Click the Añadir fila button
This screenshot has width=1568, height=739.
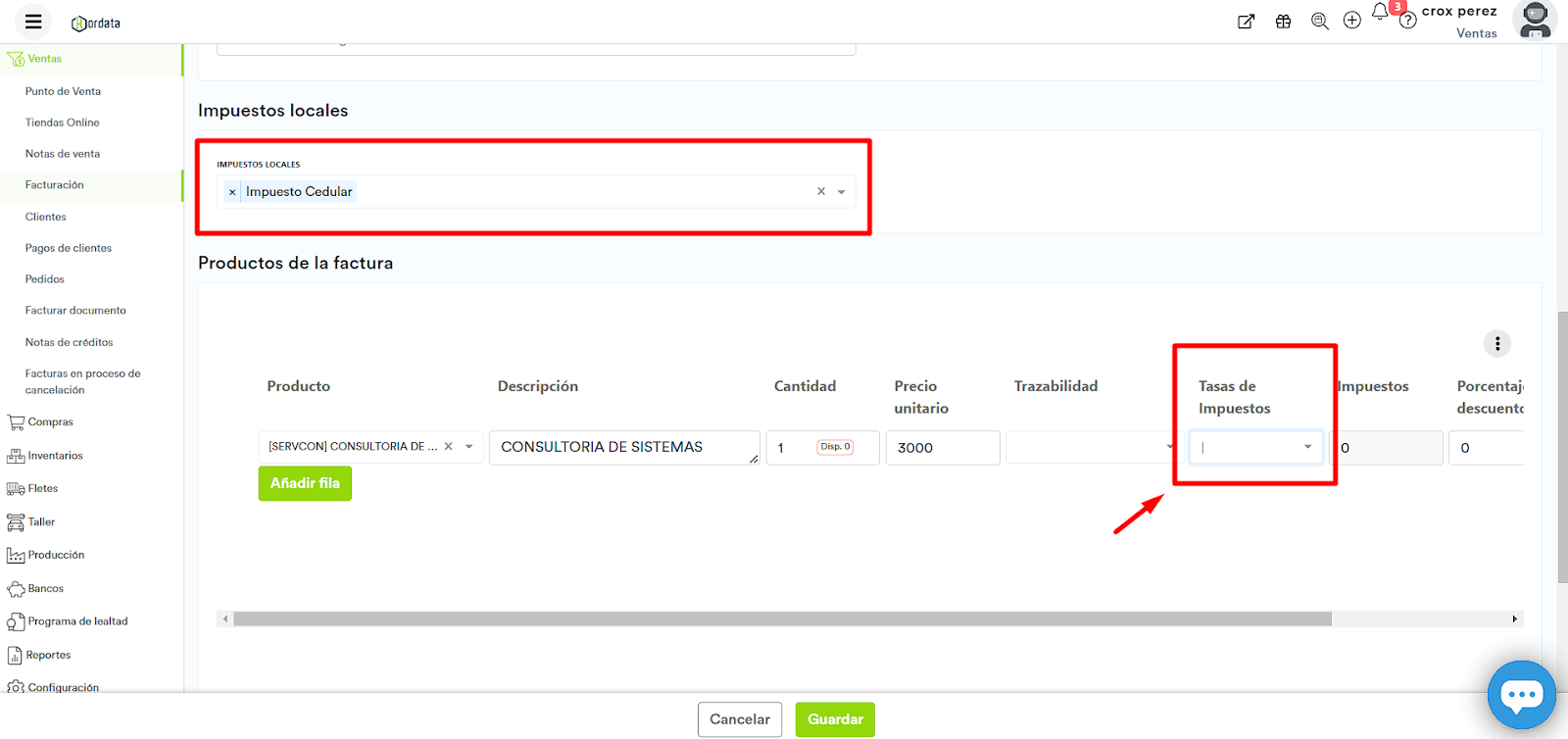(x=305, y=483)
